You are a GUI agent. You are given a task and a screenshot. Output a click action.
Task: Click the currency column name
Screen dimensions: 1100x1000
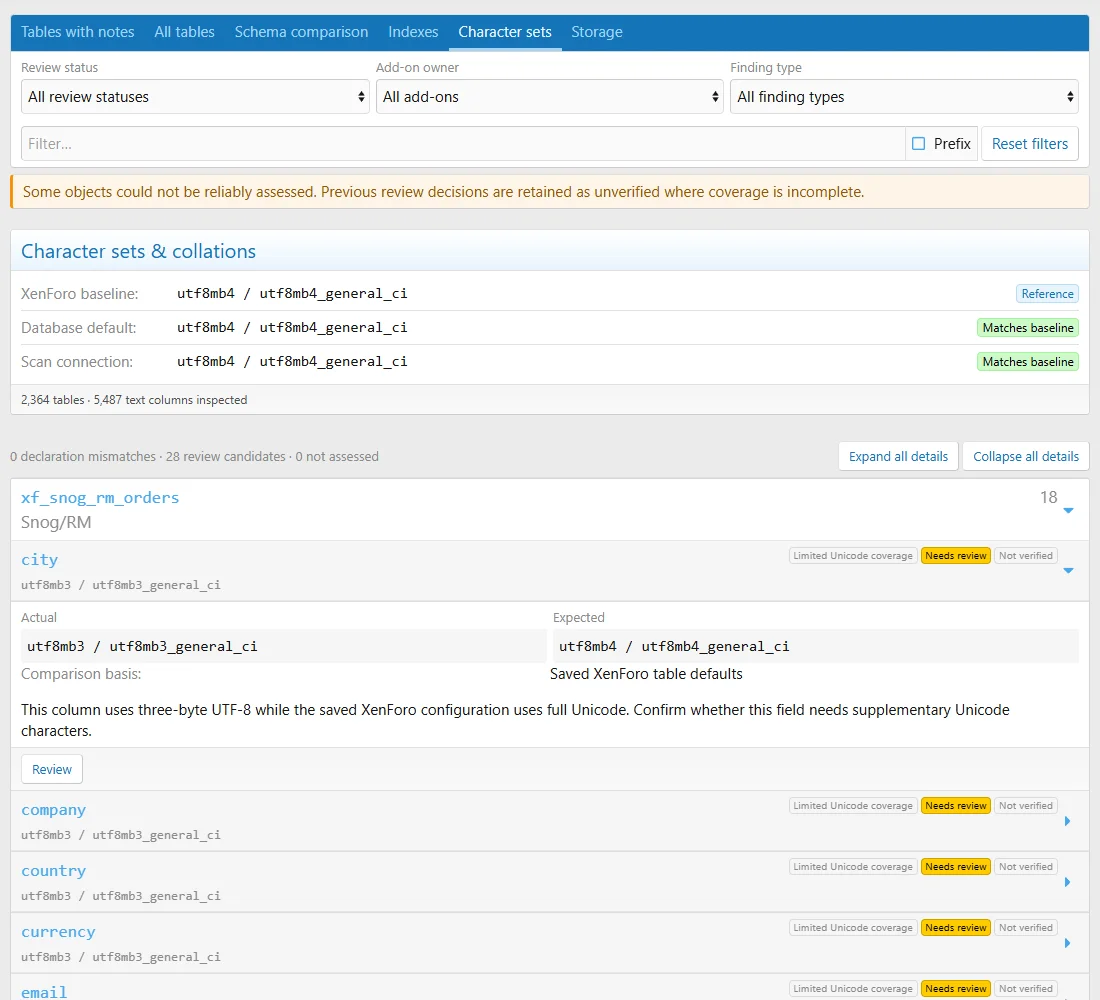coord(58,932)
